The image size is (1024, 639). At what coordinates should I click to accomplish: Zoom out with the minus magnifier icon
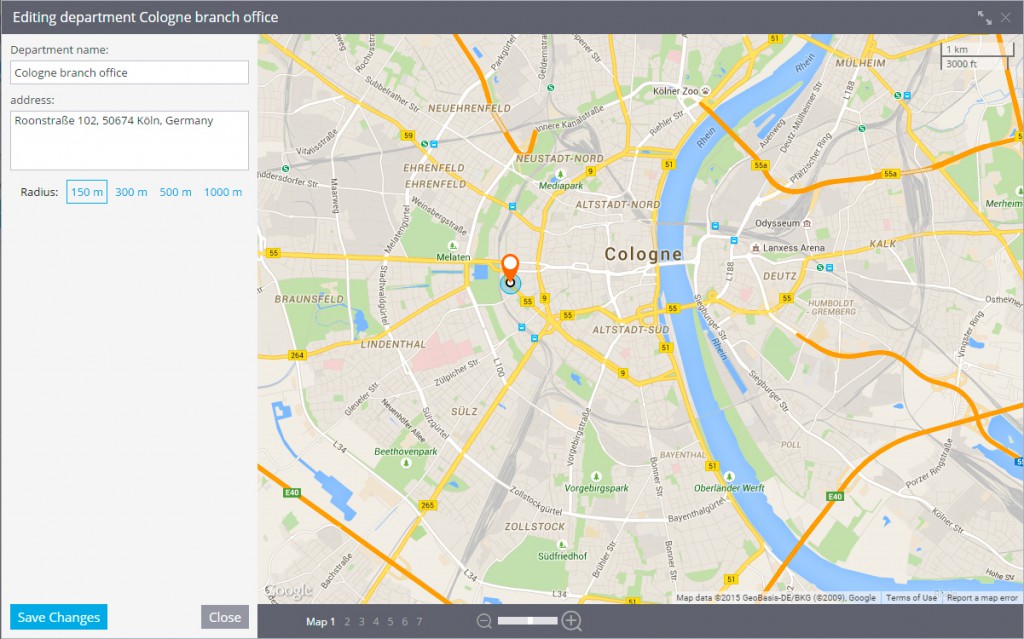(x=484, y=621)
